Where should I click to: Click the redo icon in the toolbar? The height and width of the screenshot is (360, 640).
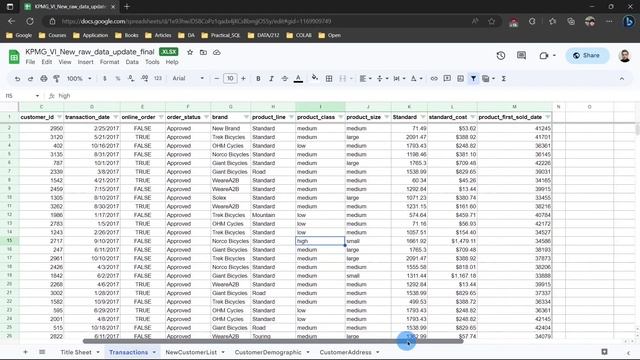point(30,78)
